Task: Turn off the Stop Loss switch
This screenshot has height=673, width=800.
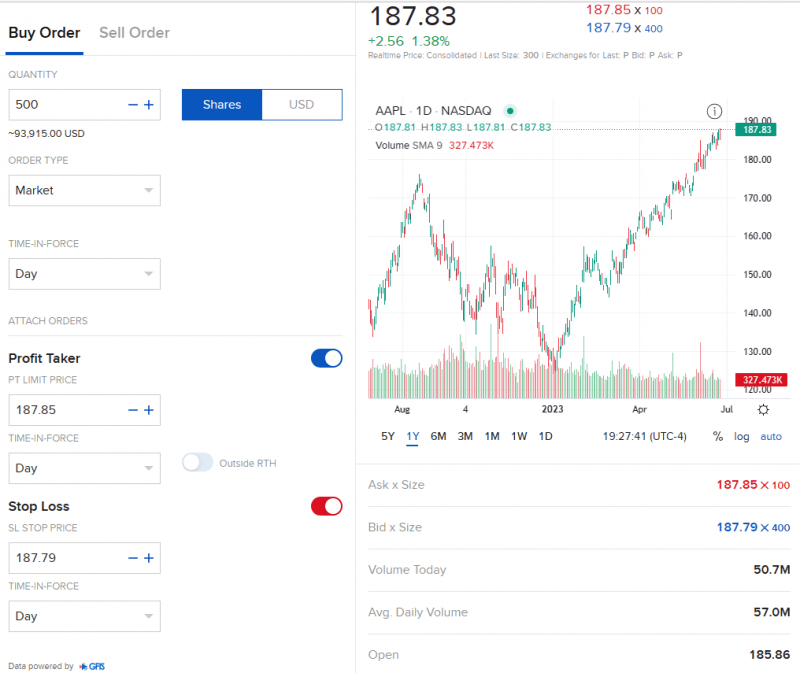Action: [327, 506]
